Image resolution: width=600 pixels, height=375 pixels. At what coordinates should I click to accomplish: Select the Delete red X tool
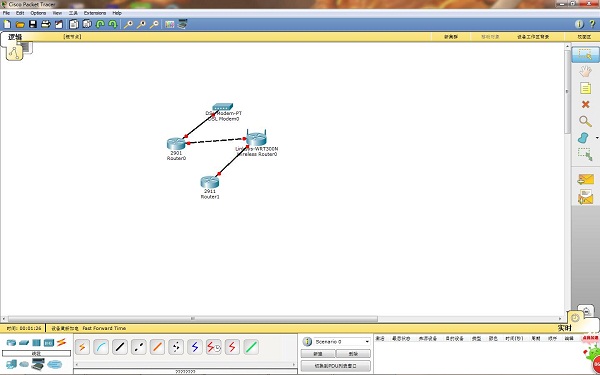[x=585, y=104]
